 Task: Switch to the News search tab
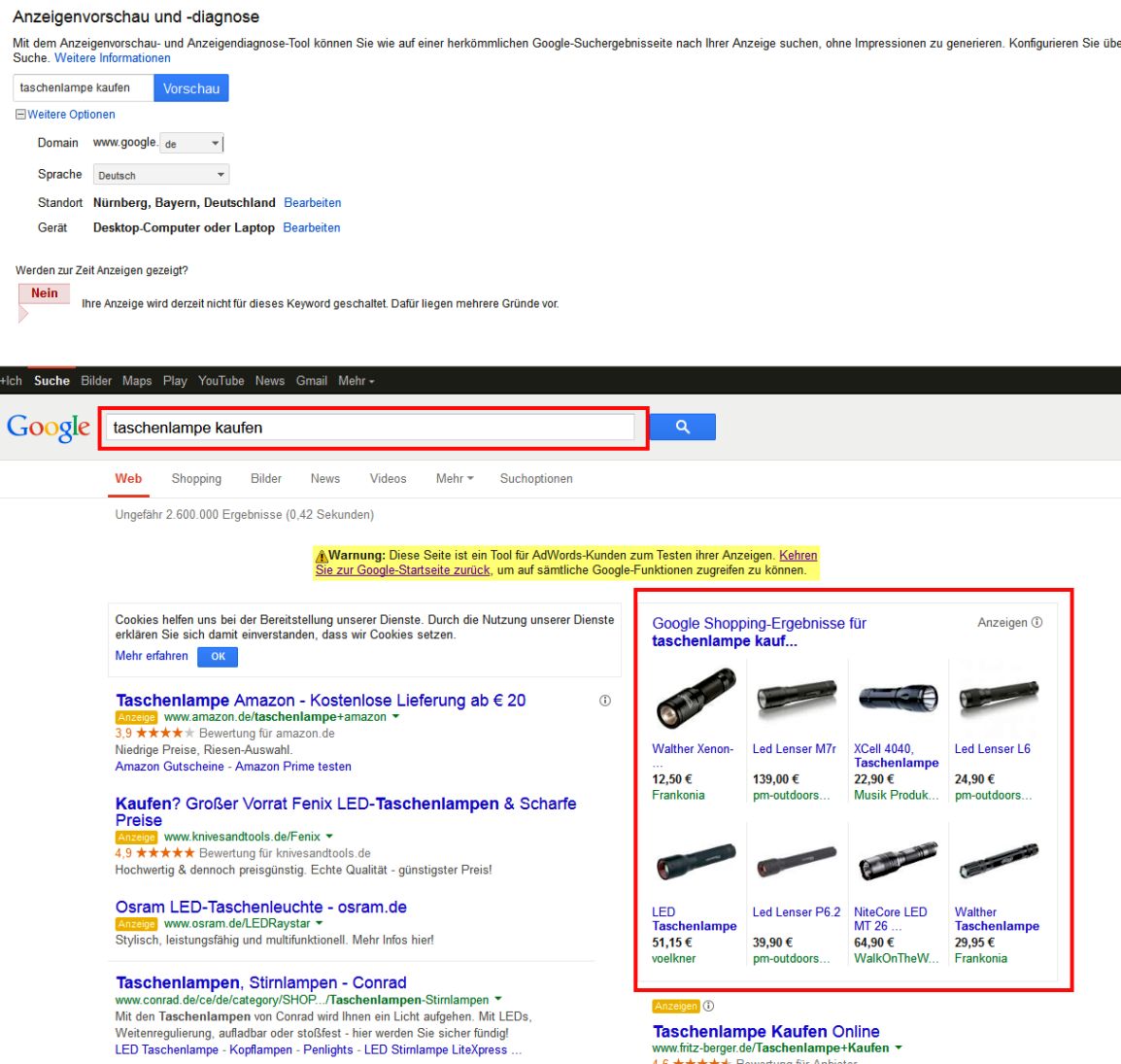[325, 478]
